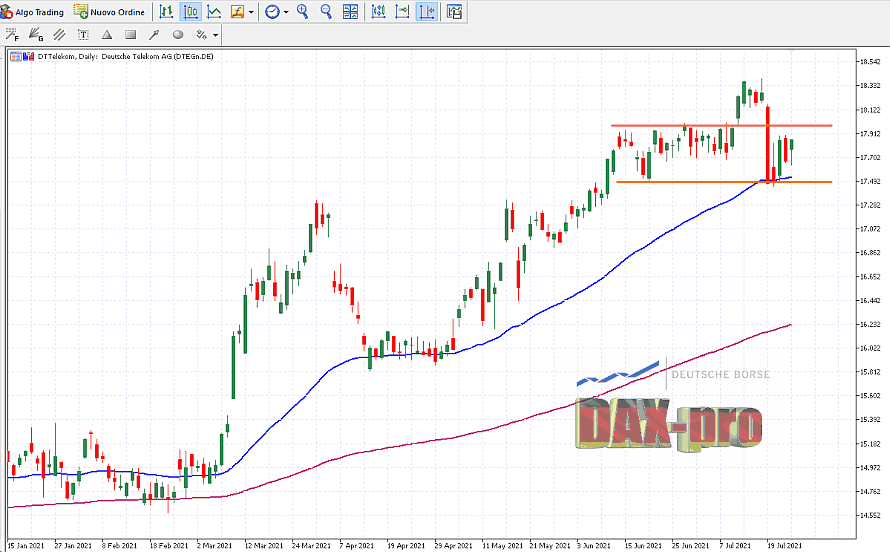Click the scroll chart to end icon
890x552 pixels.
pos(402,11)
